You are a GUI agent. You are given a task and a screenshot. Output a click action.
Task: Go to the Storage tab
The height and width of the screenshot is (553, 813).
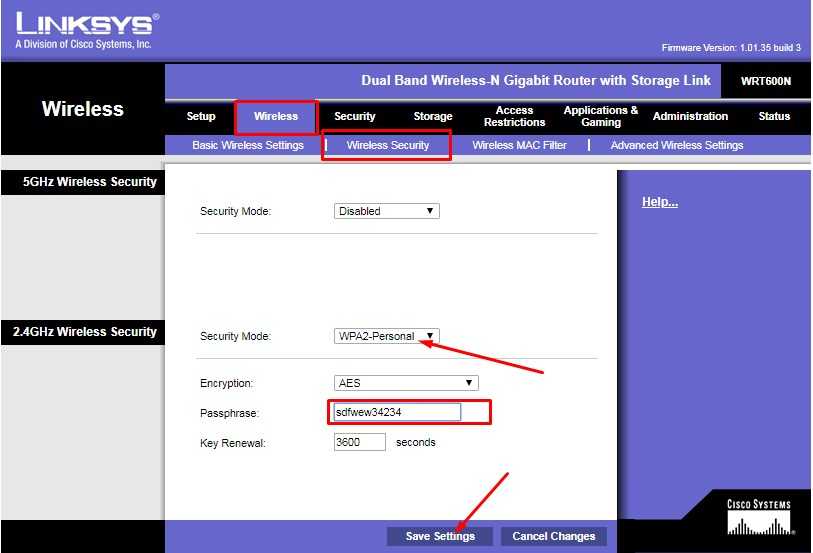(x=433, y=116)
